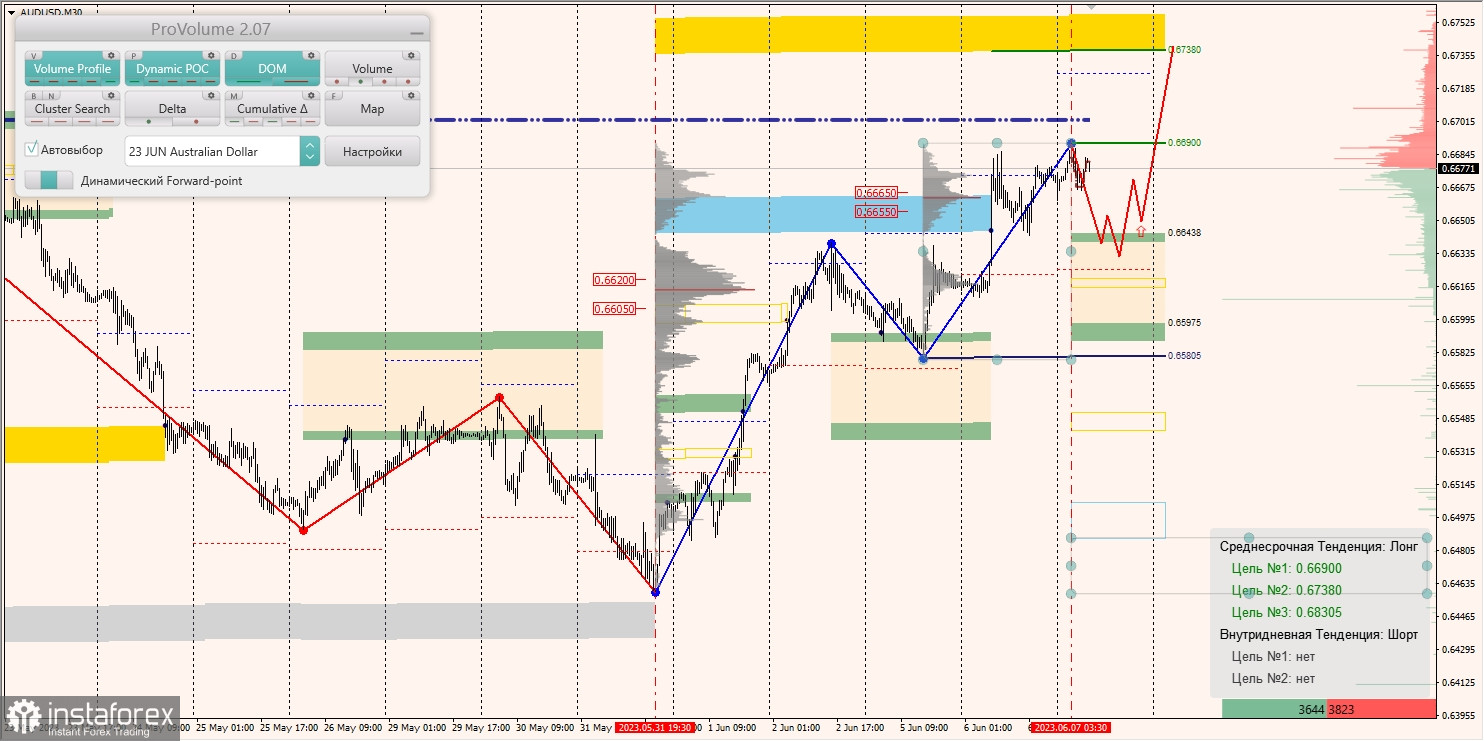
Task: Open Volume Profile gear settings
Action: click(x=111, y=56)
